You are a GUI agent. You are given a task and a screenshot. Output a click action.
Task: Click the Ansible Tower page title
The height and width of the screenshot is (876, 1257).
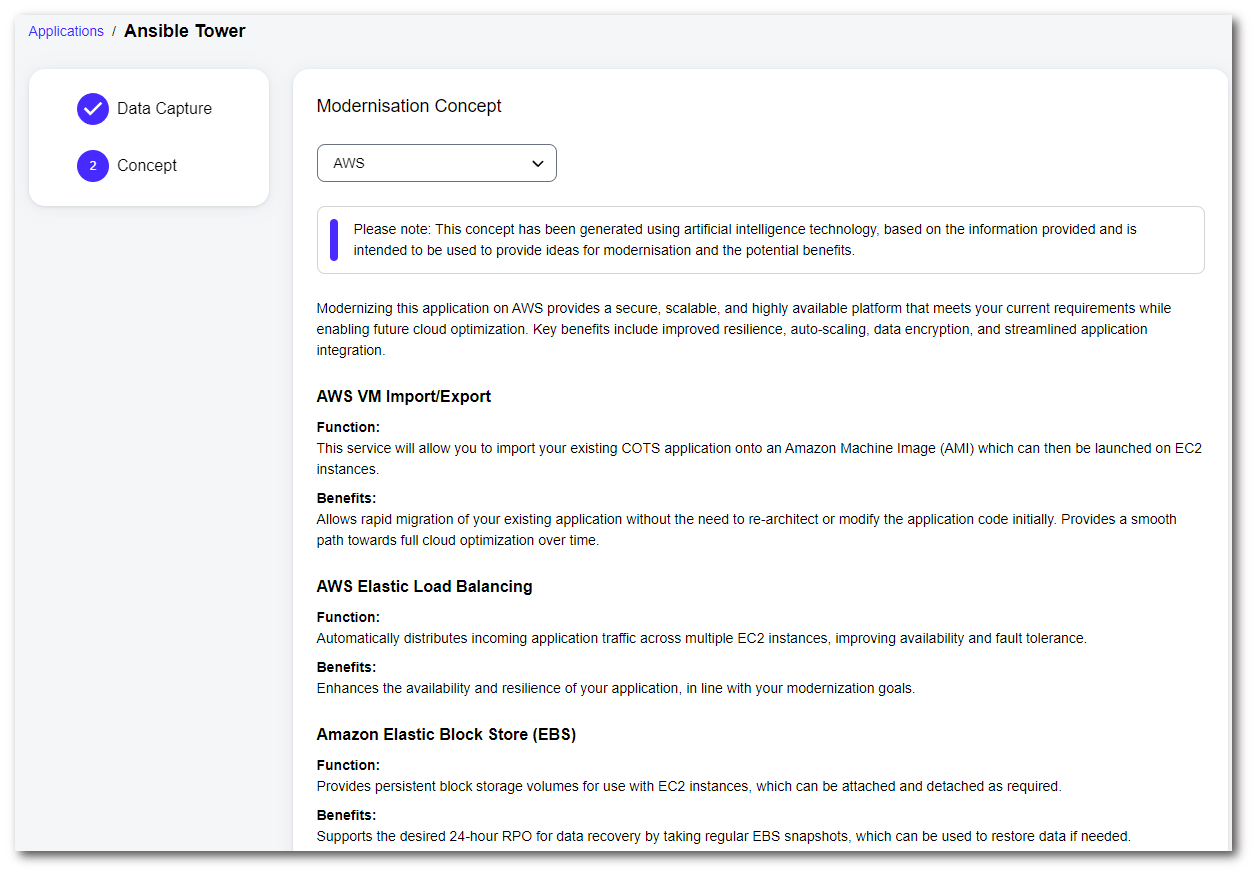point(185,31)
